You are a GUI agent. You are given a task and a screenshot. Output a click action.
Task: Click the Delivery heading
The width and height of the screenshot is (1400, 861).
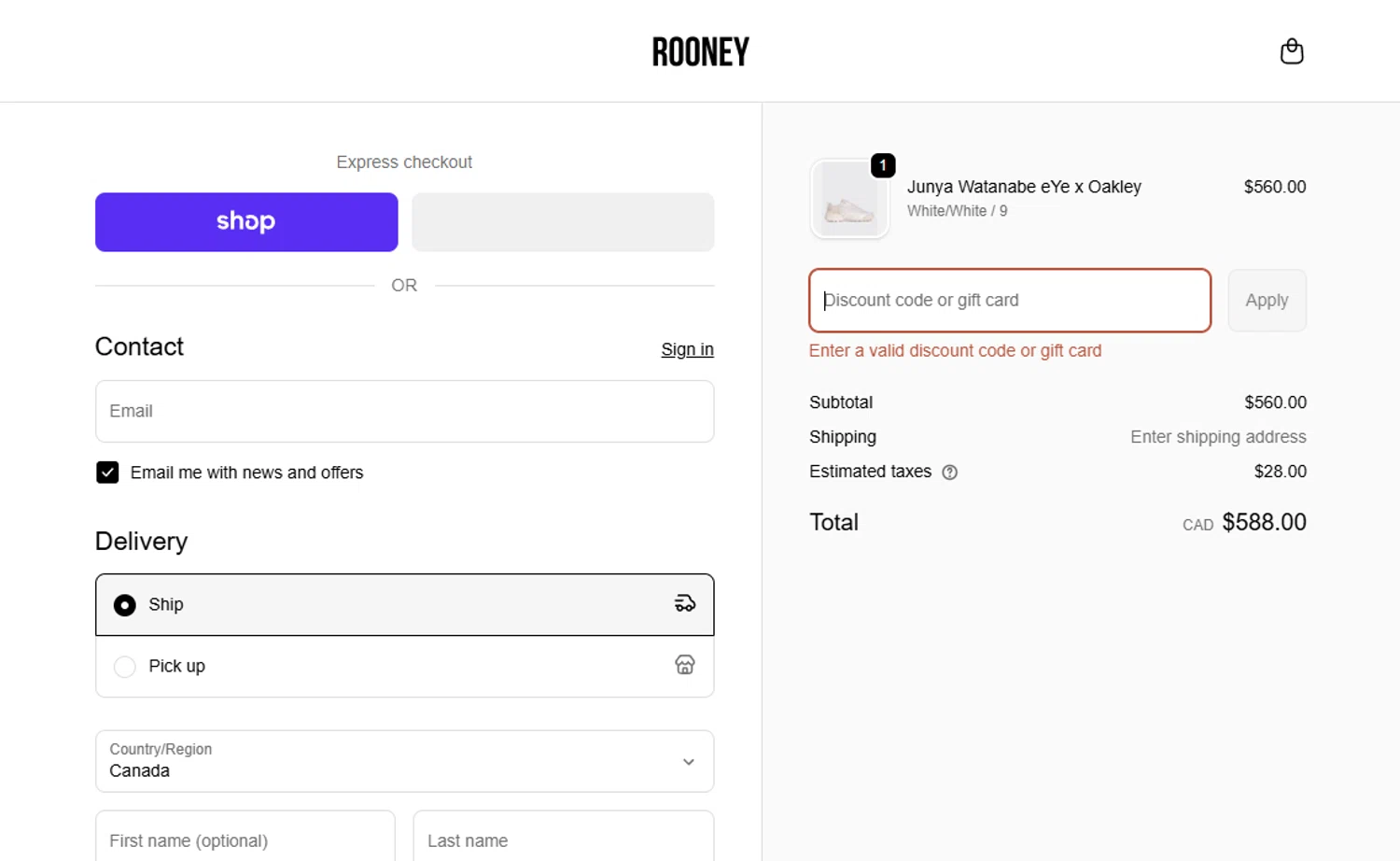[141, 542]
